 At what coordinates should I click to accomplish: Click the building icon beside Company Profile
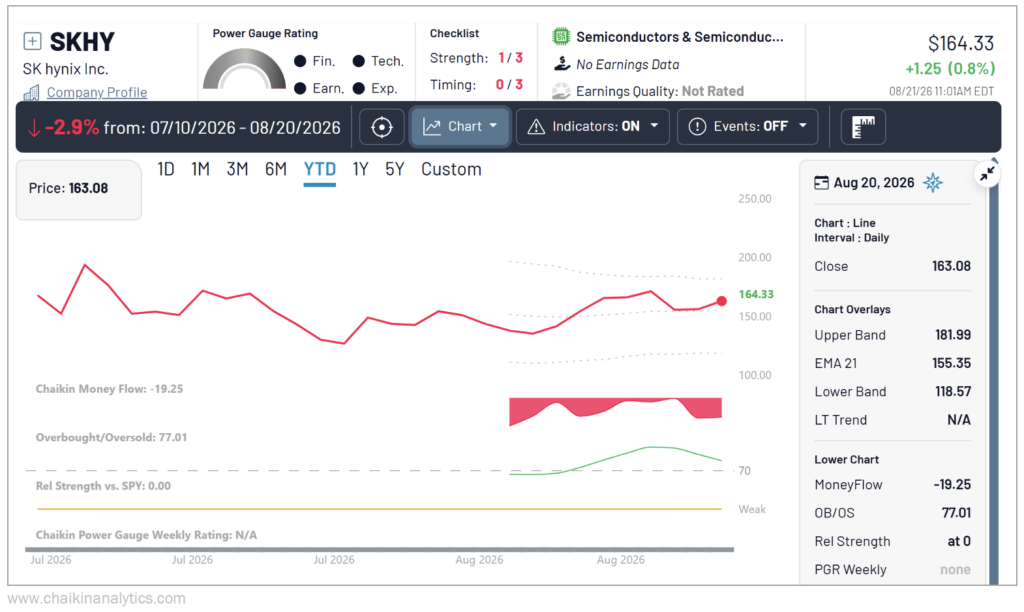(31, 93)
